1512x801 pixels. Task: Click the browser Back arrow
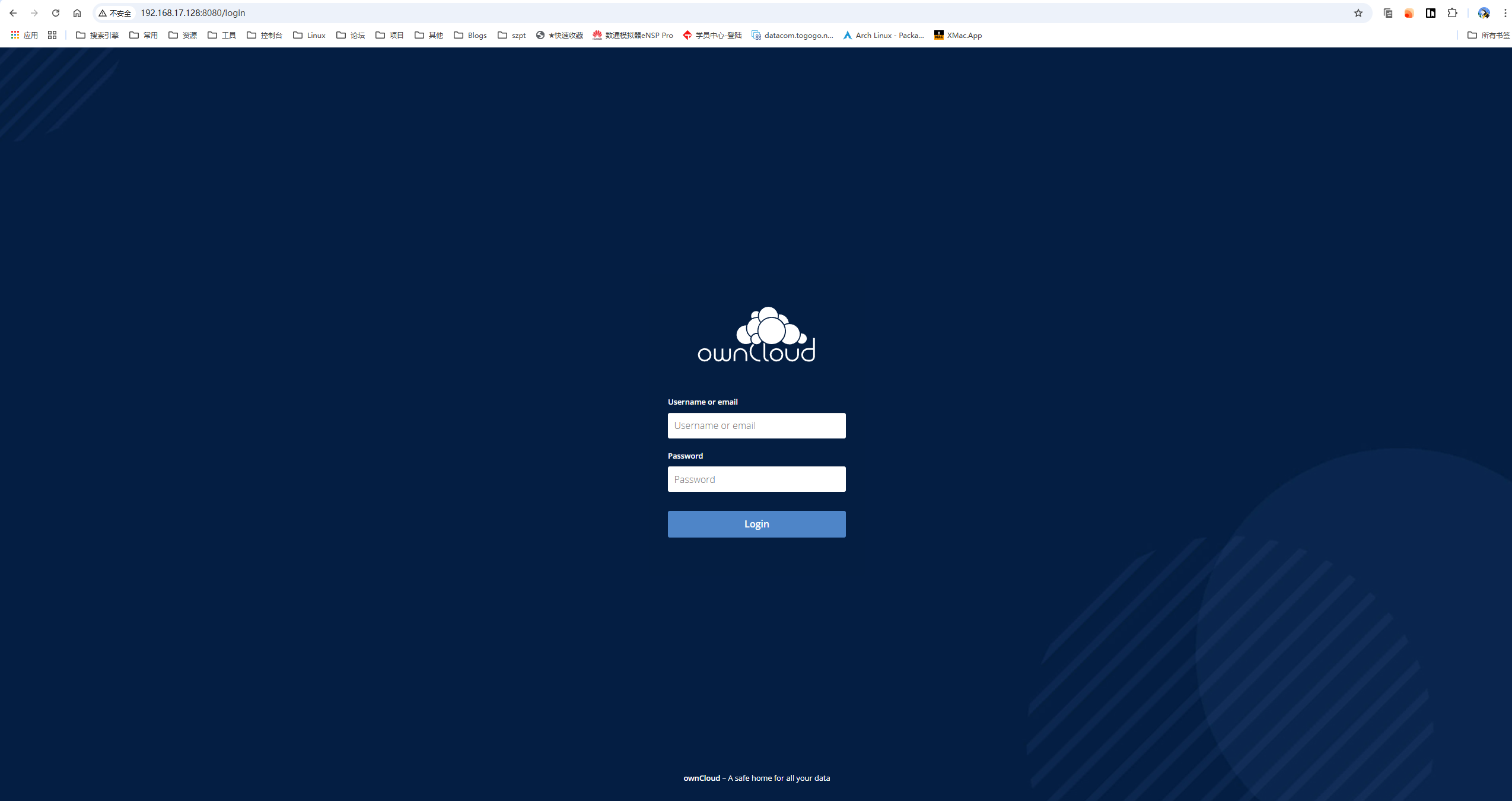coord(13,13)
